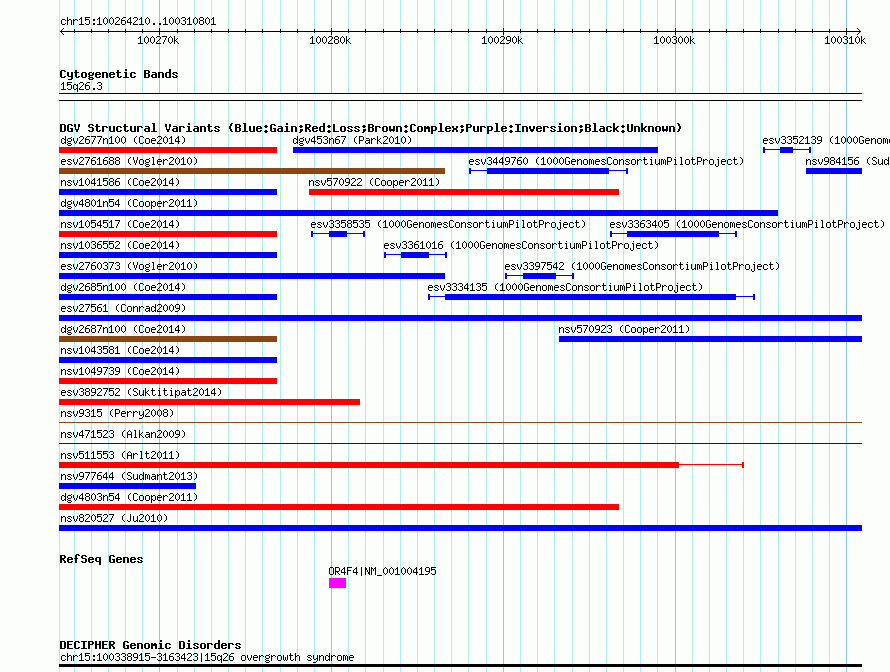
Task: Click the esv3449760 variant label
Action: point(606,161)
